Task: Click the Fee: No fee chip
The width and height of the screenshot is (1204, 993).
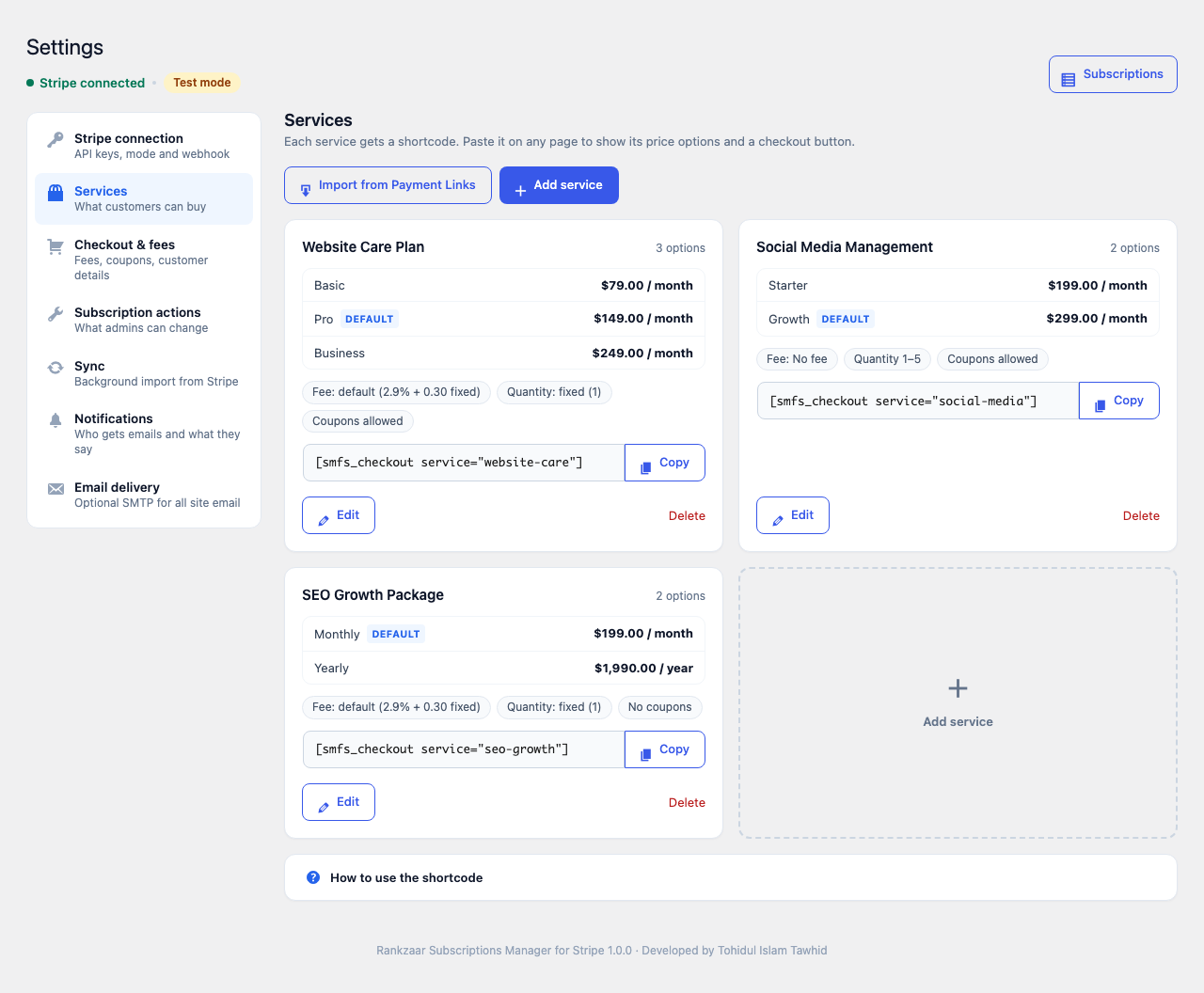Action: coord(797,359)
